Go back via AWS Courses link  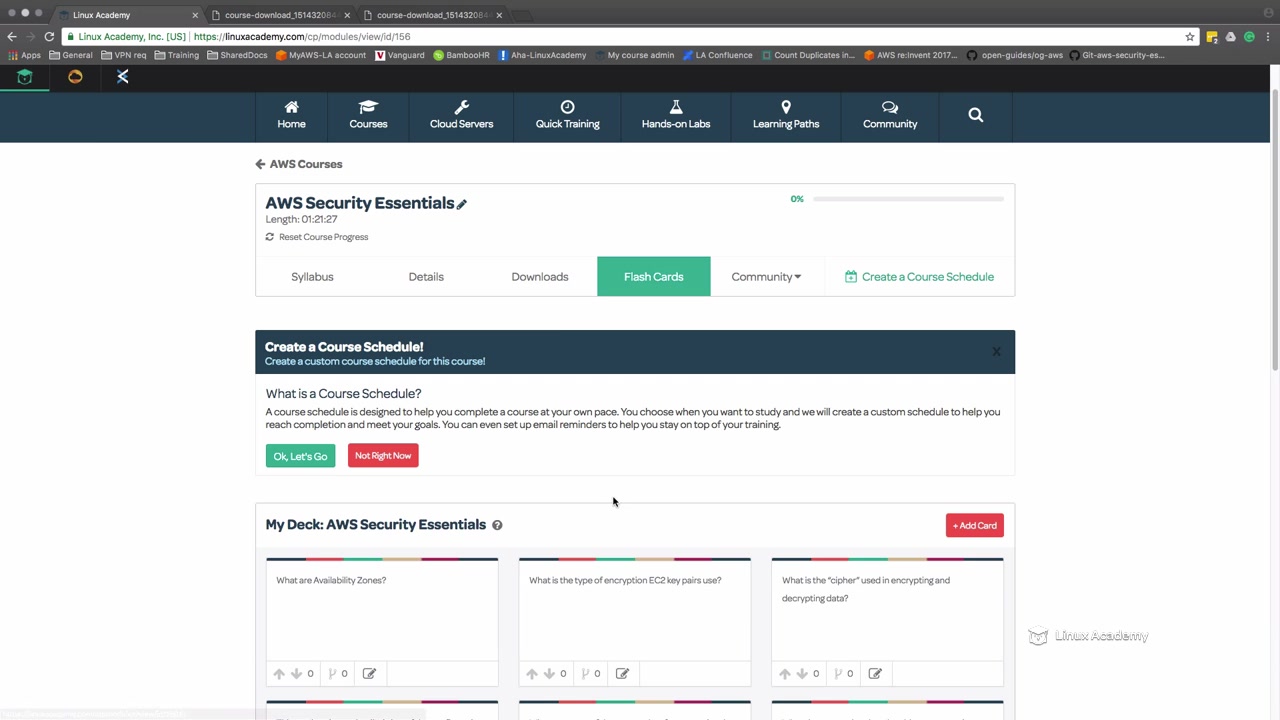[299, 164]
